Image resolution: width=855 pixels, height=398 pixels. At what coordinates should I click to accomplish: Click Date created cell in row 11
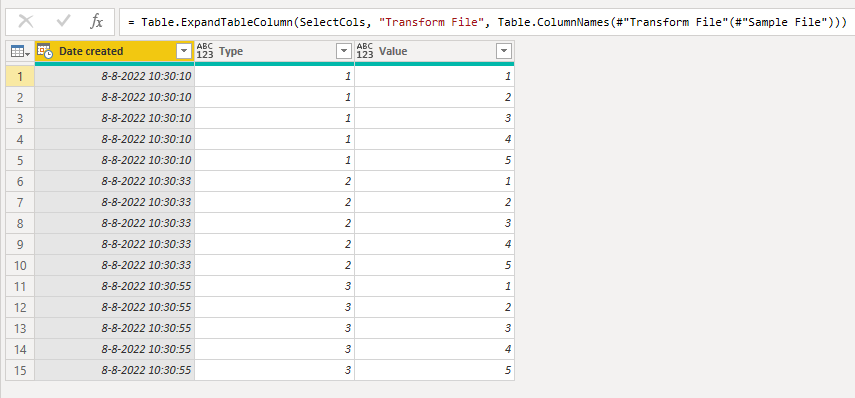(115, 286)
